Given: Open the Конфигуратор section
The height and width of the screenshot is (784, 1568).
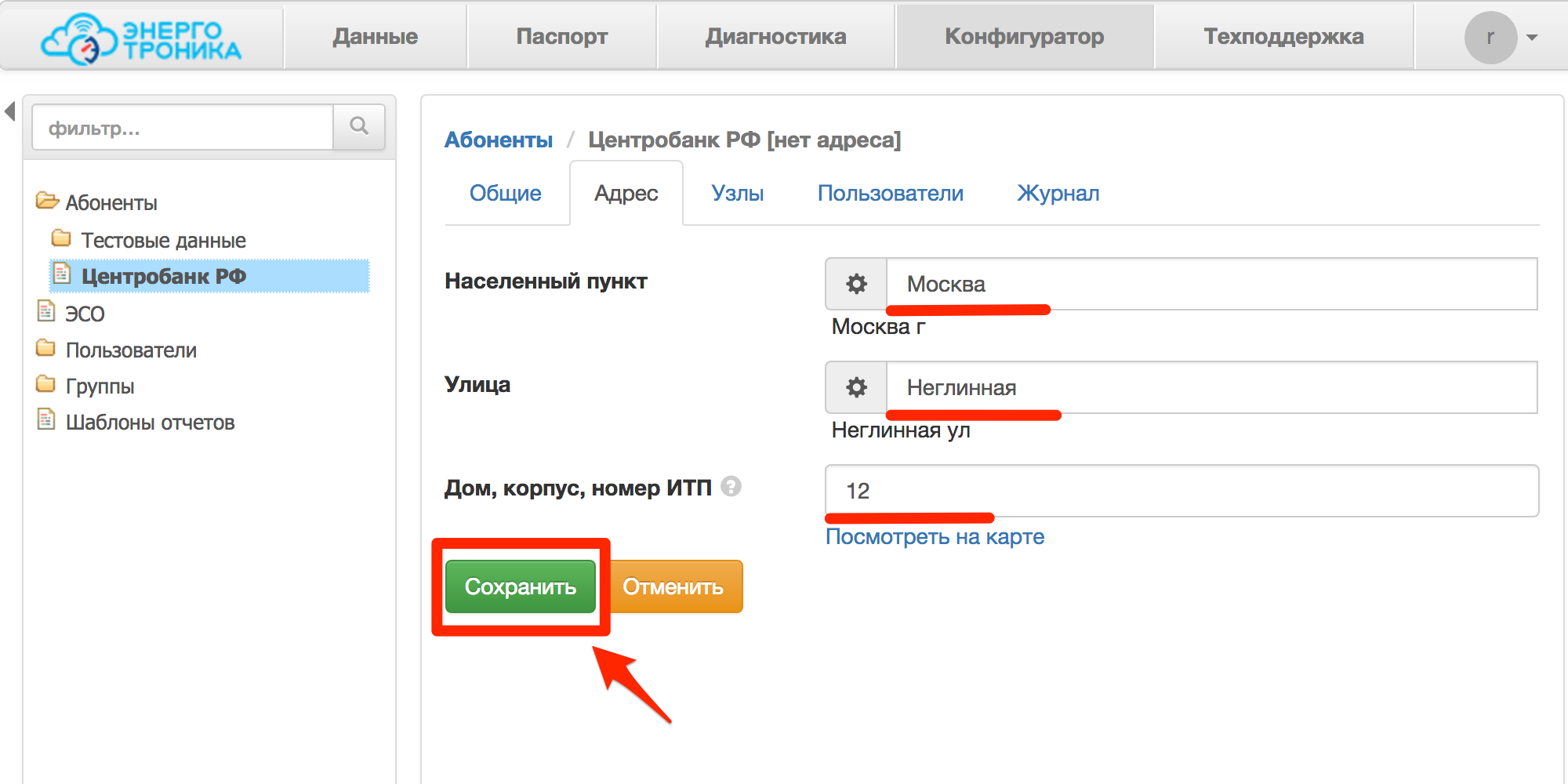Looking at the screenshot, I should pos(1024,37).
